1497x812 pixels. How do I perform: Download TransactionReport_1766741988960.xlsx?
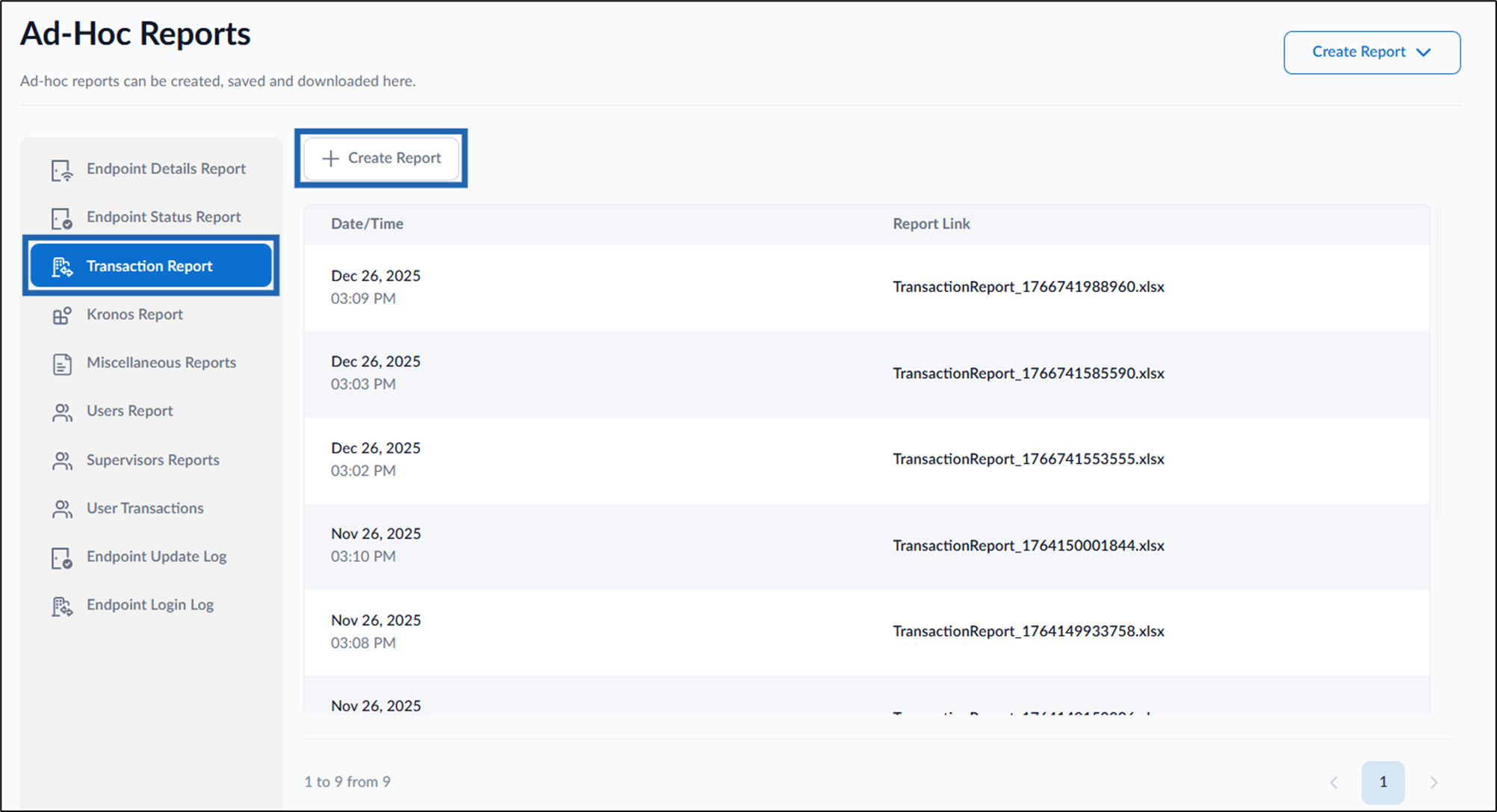coord(1028,287)
